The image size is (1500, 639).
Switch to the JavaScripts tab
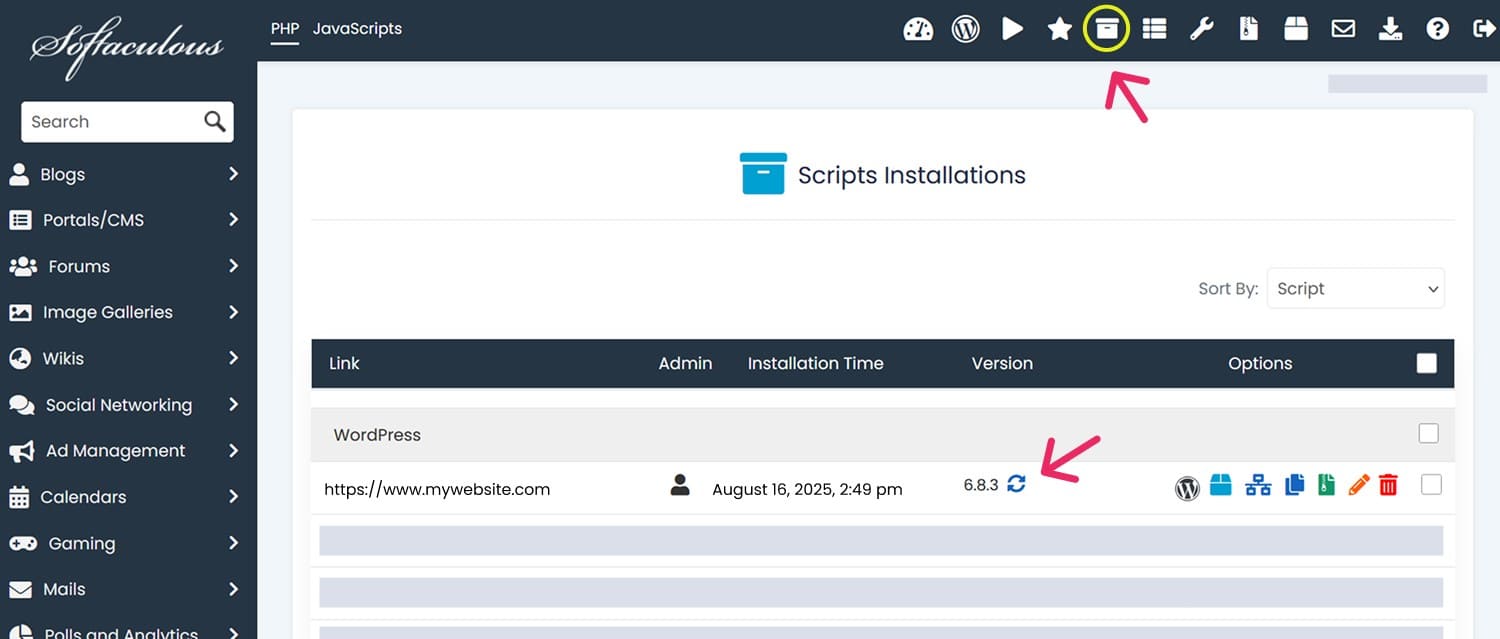tap(357, 29)
